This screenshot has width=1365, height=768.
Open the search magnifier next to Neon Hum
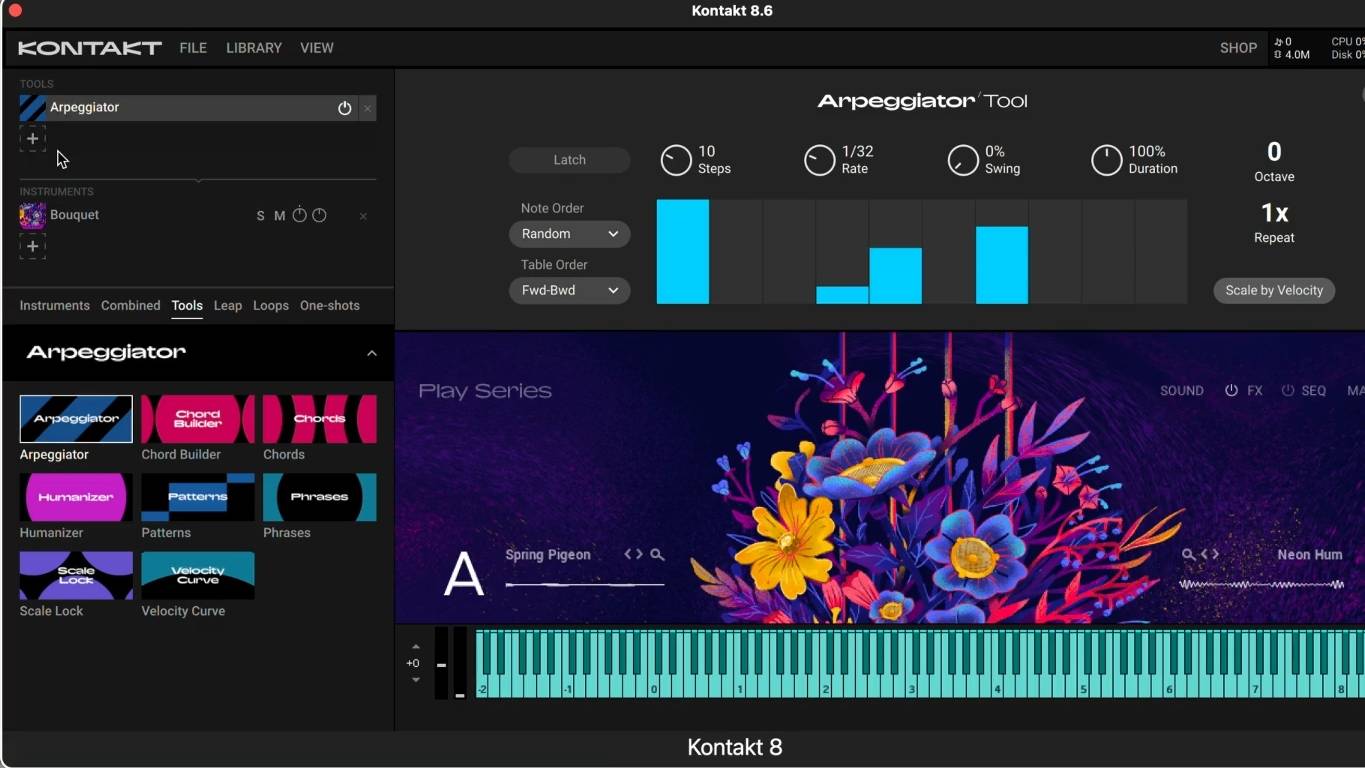[1188, 554]
